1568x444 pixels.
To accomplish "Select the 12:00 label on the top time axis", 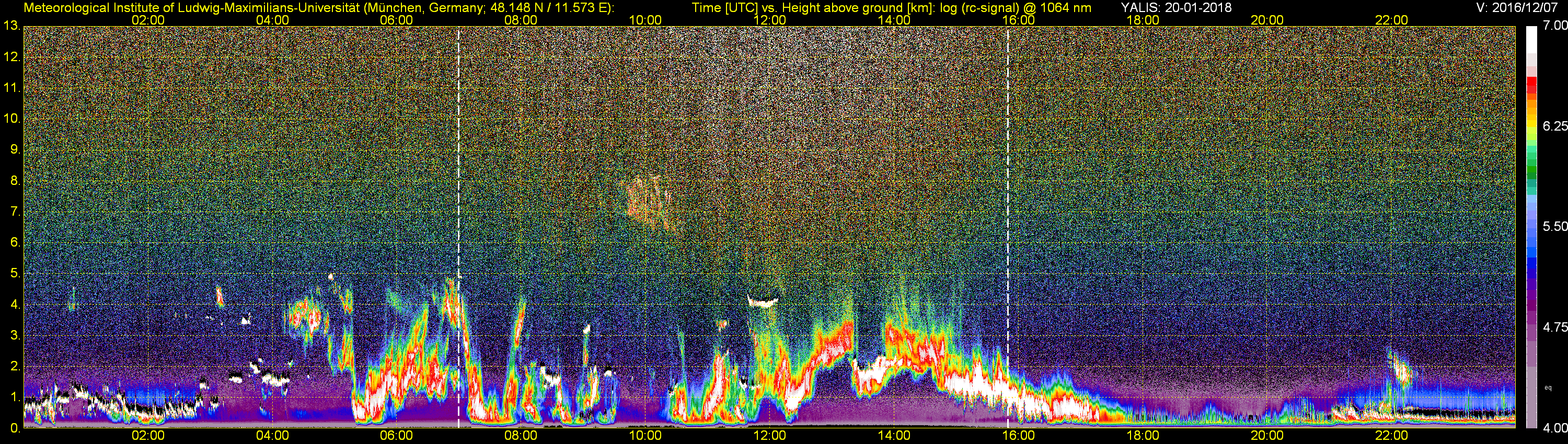I will point(769,20).
